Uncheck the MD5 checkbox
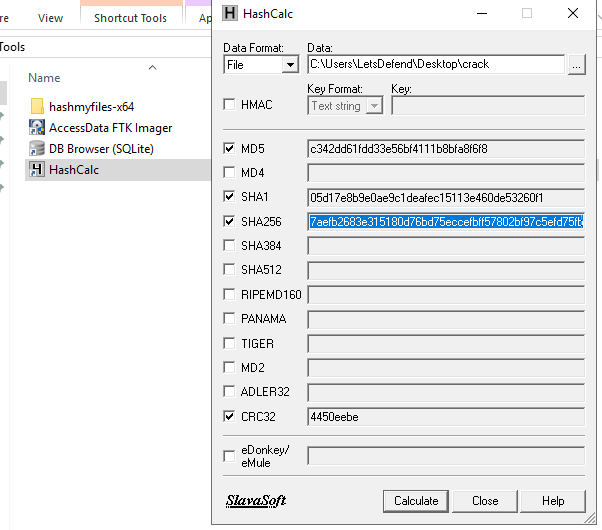 [229, 148]
